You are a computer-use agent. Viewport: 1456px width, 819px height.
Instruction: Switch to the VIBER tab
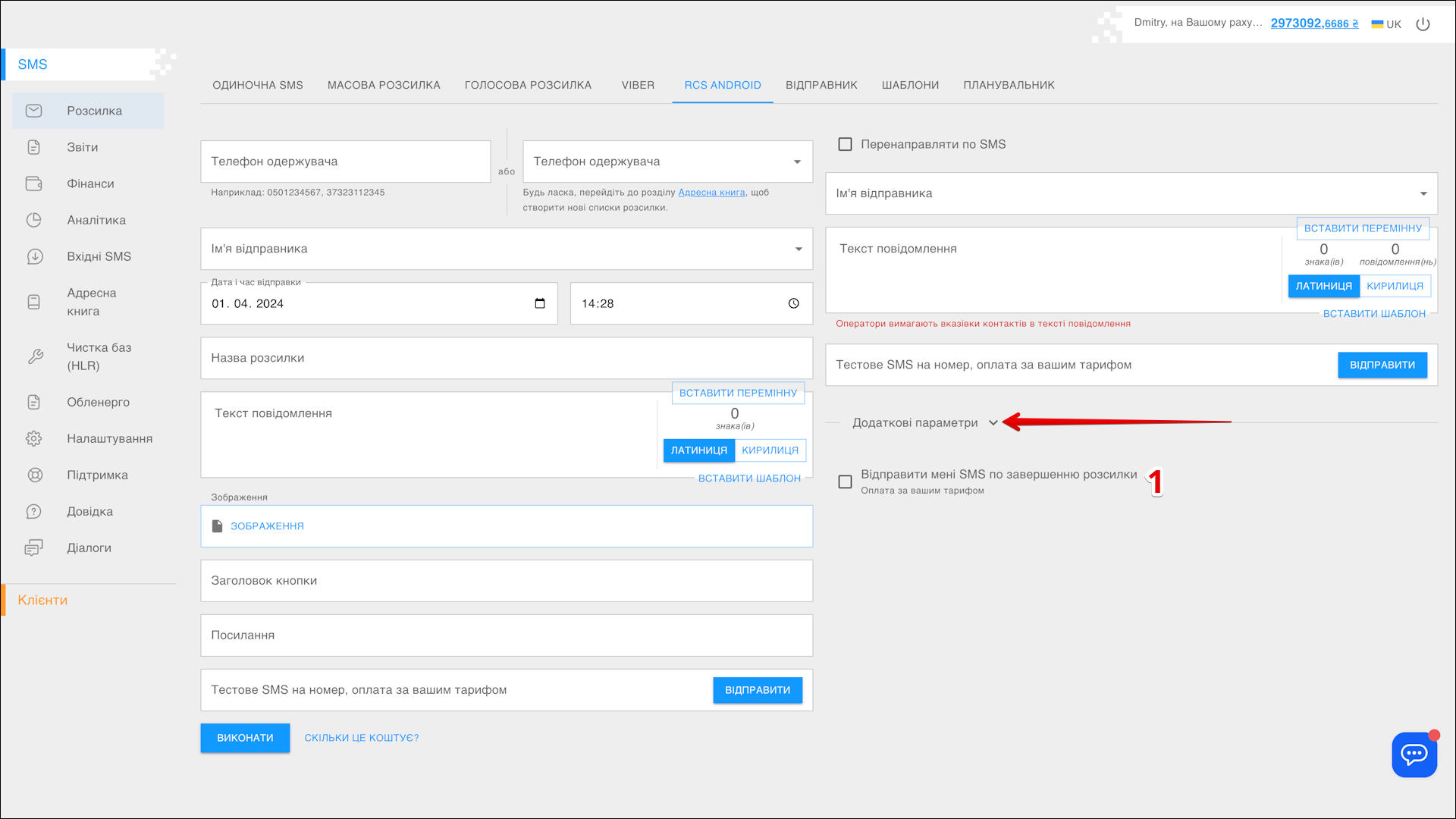point(638,85)
